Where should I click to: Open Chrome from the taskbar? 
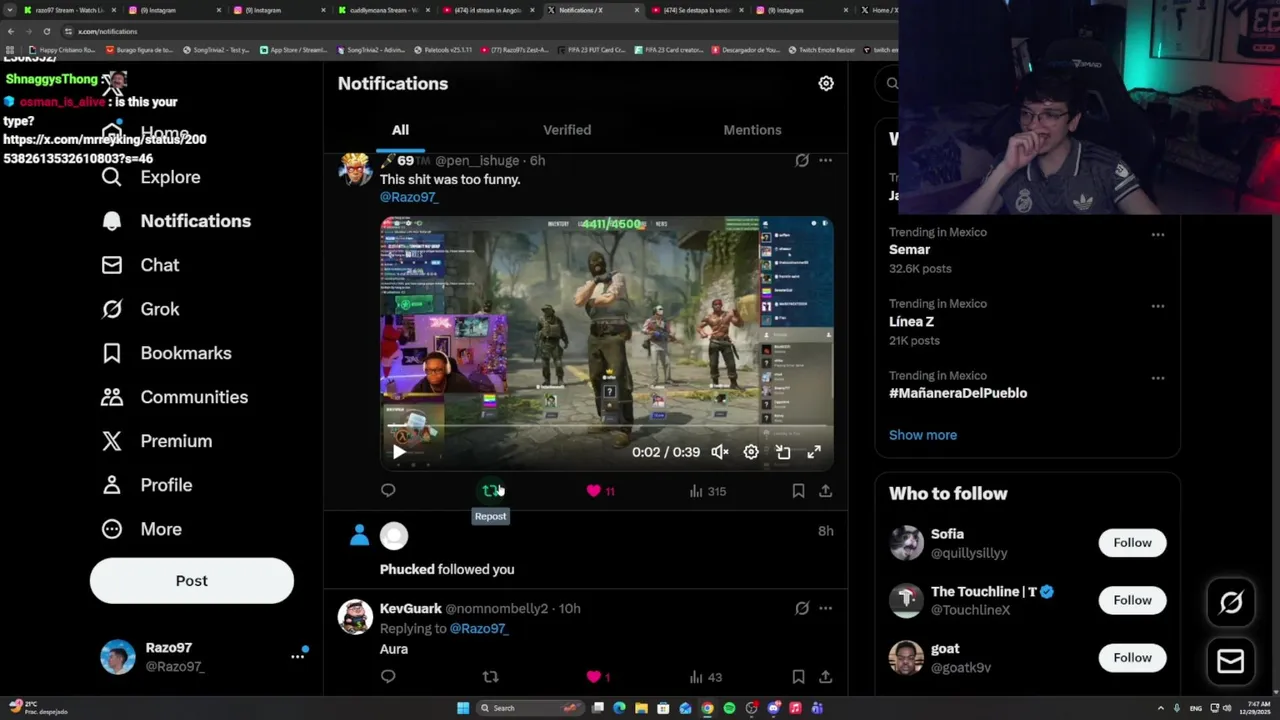coord(707,708)
